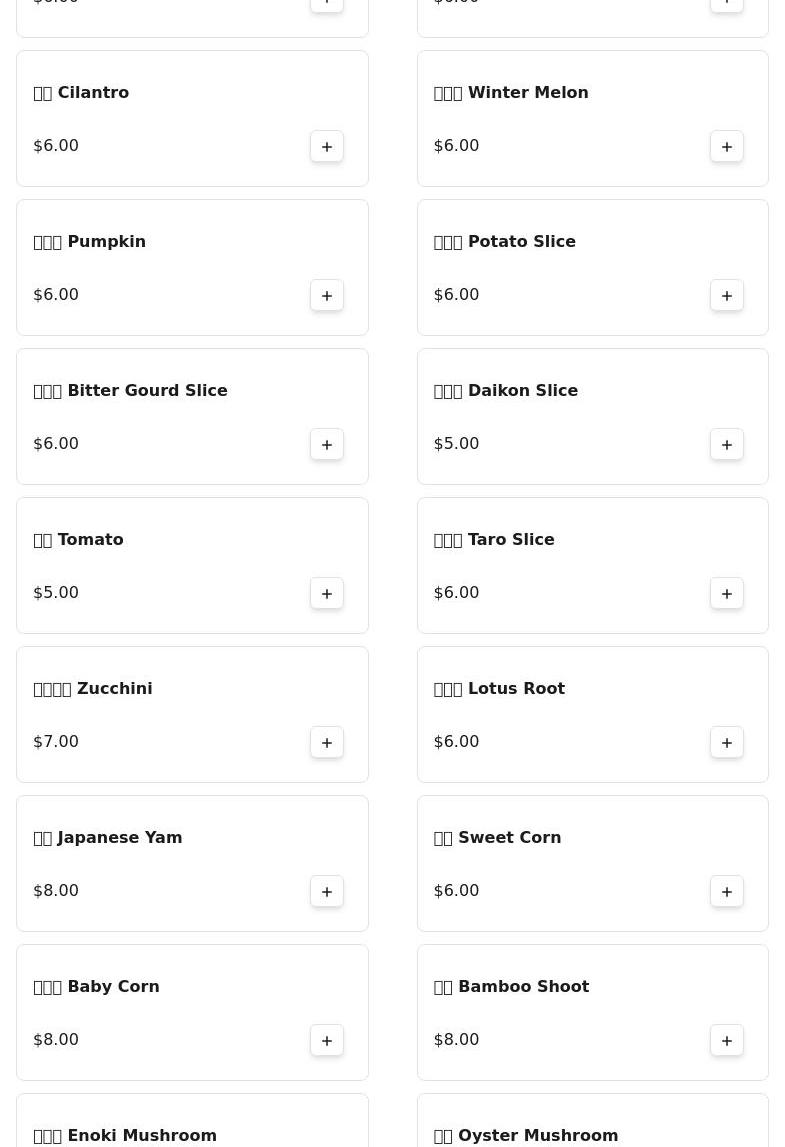Tap the Bamboo Shoot plus icon

(726, 1040)
